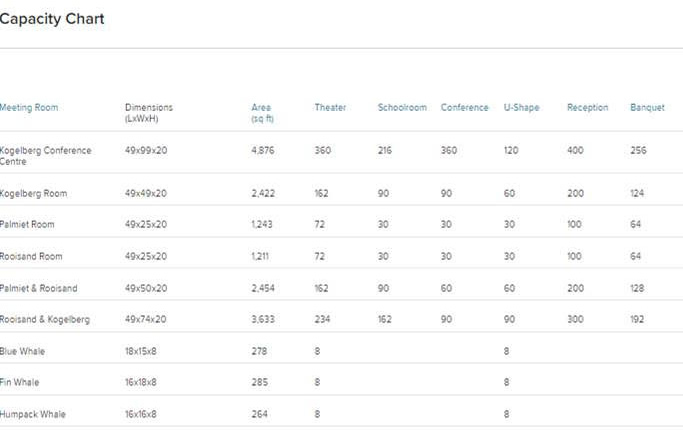
Task: Select the U-Shape column header
Action: tap(521, 108)
